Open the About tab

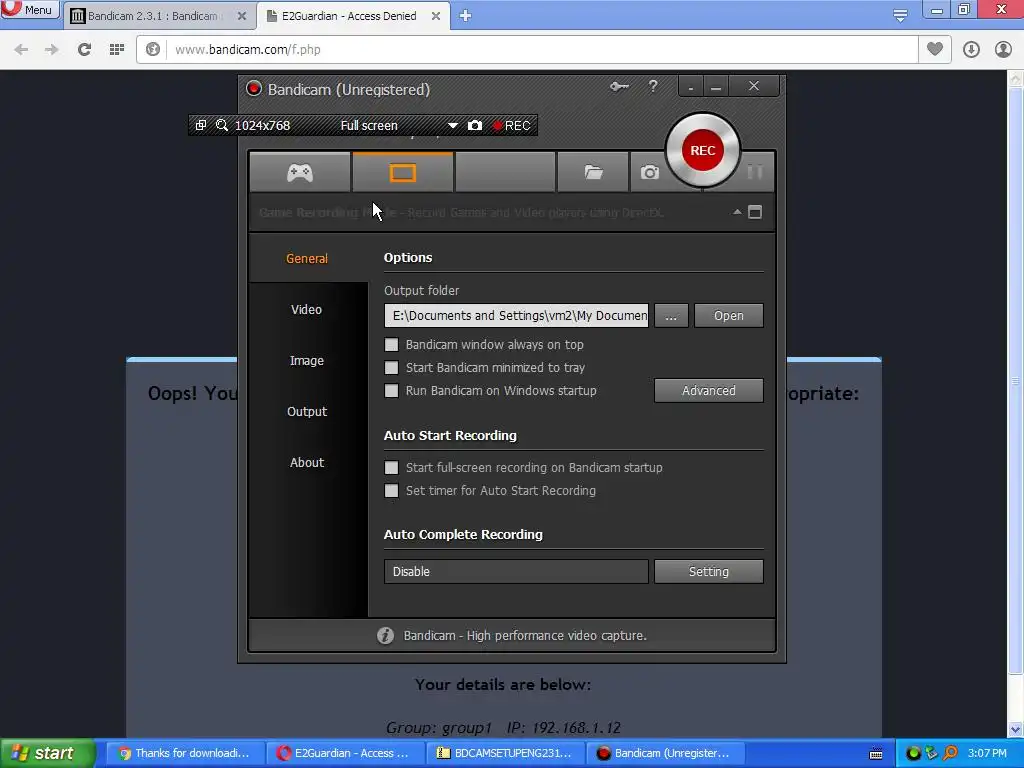pyautogui.click(x=307, y=462)
